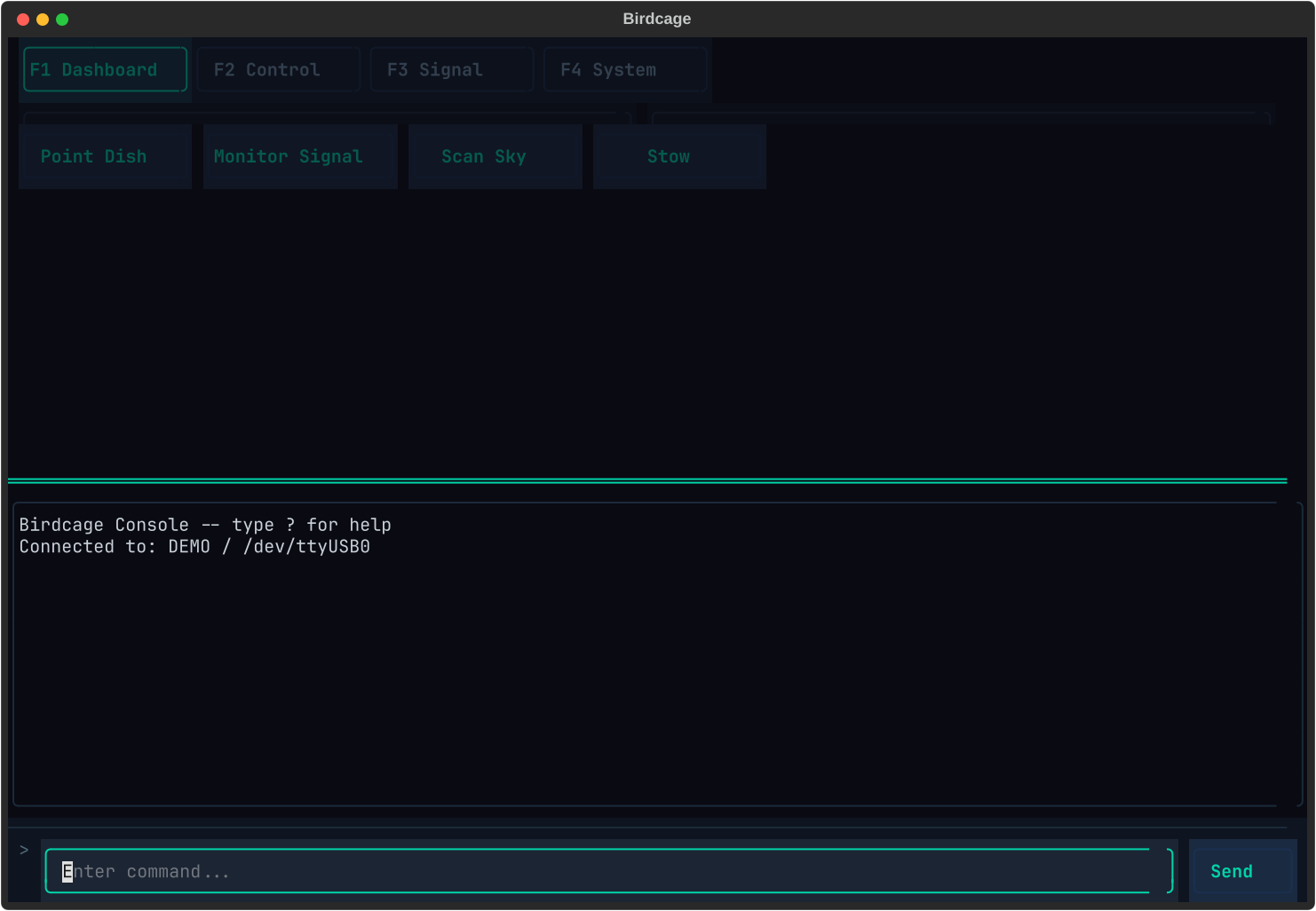1316x911 pixels.
Task: Click the Point Dish button
Action: [x=105, y=156]
